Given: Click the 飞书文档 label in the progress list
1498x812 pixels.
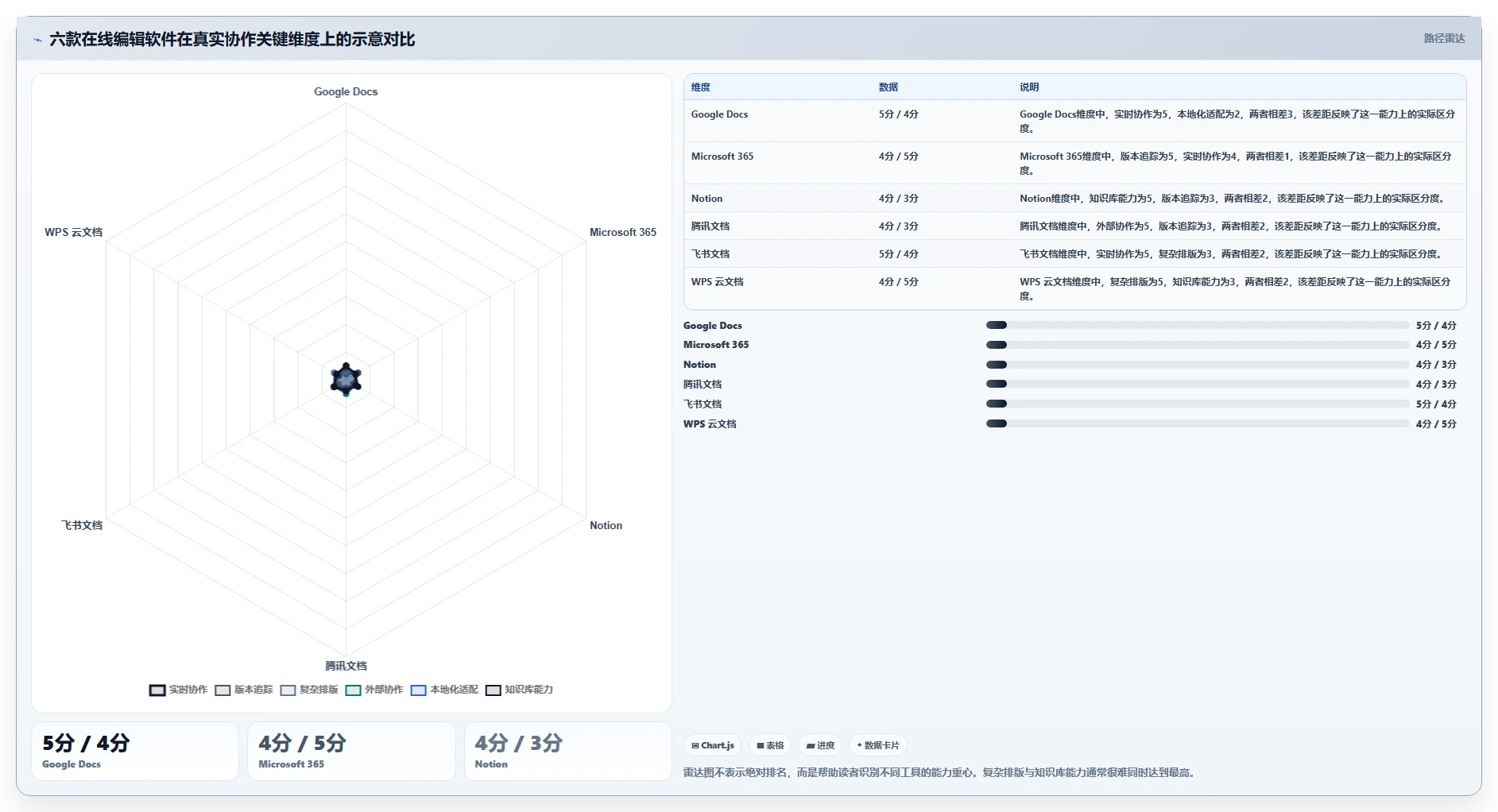Looking at the screenshot, I should point(703,404).
